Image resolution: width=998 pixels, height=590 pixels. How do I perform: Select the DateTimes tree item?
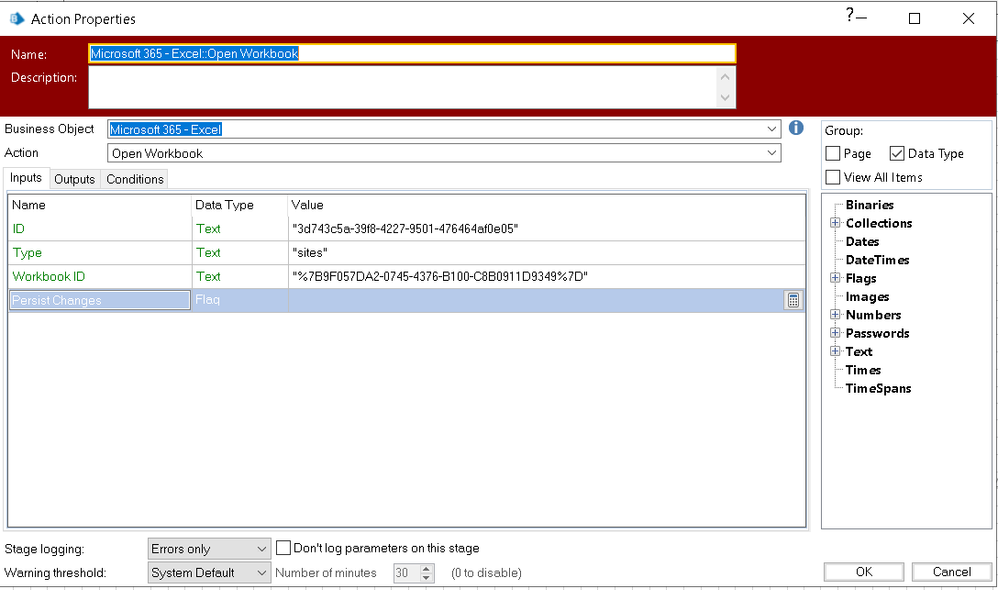877,260
